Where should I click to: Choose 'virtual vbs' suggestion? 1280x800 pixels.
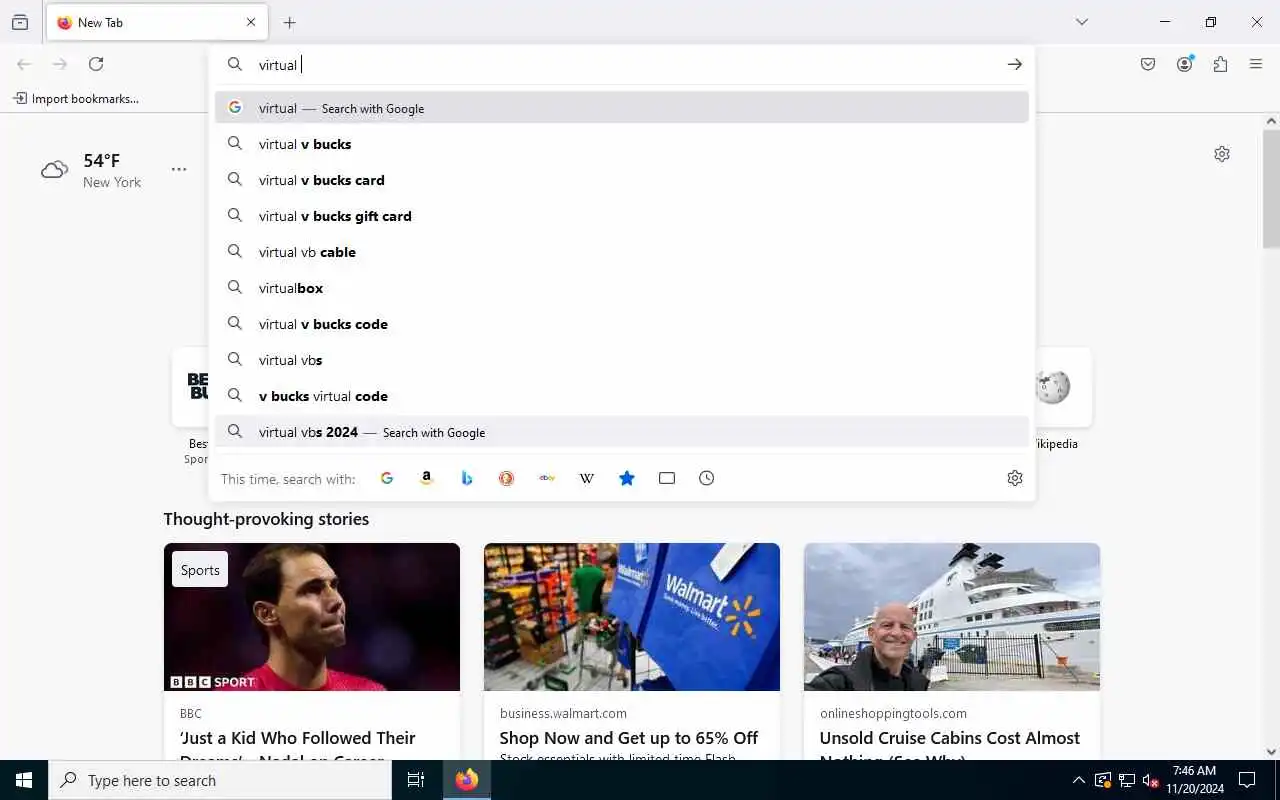pos(622,360)
